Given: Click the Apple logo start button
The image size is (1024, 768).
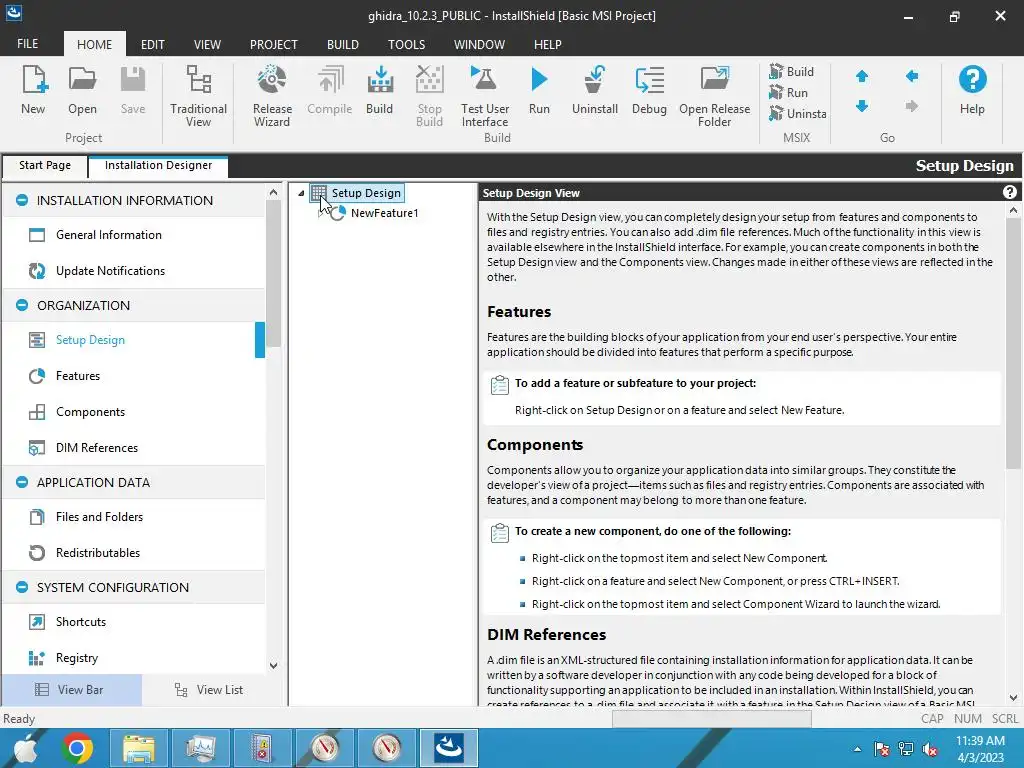Looking at the screenshot, I should [26, 748].
